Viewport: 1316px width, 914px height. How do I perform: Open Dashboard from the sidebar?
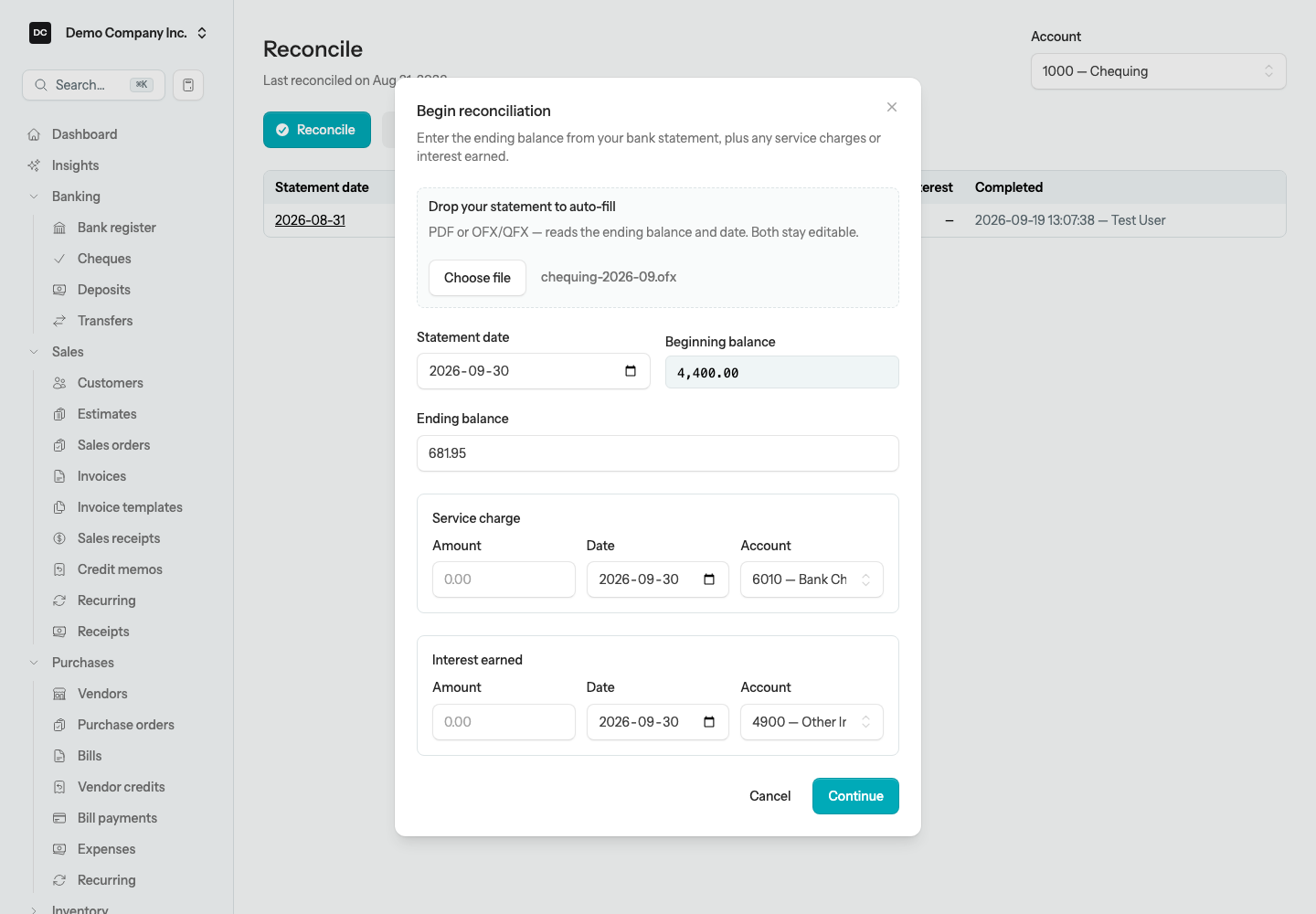coord(84,134)
